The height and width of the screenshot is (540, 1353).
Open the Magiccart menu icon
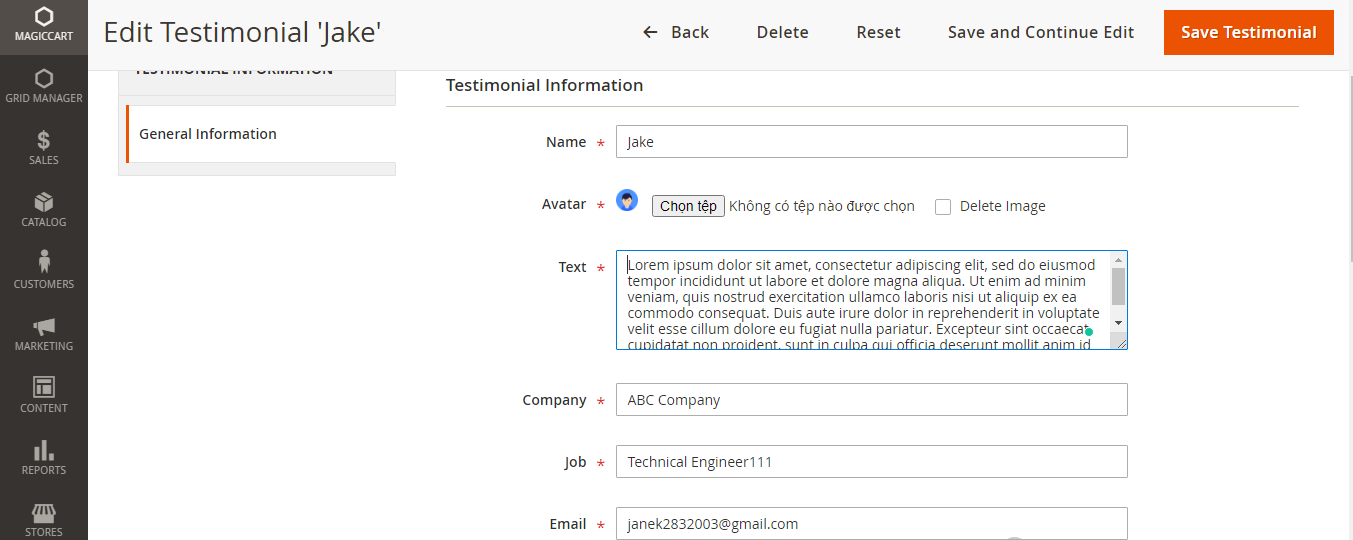(x=43, y=17)
